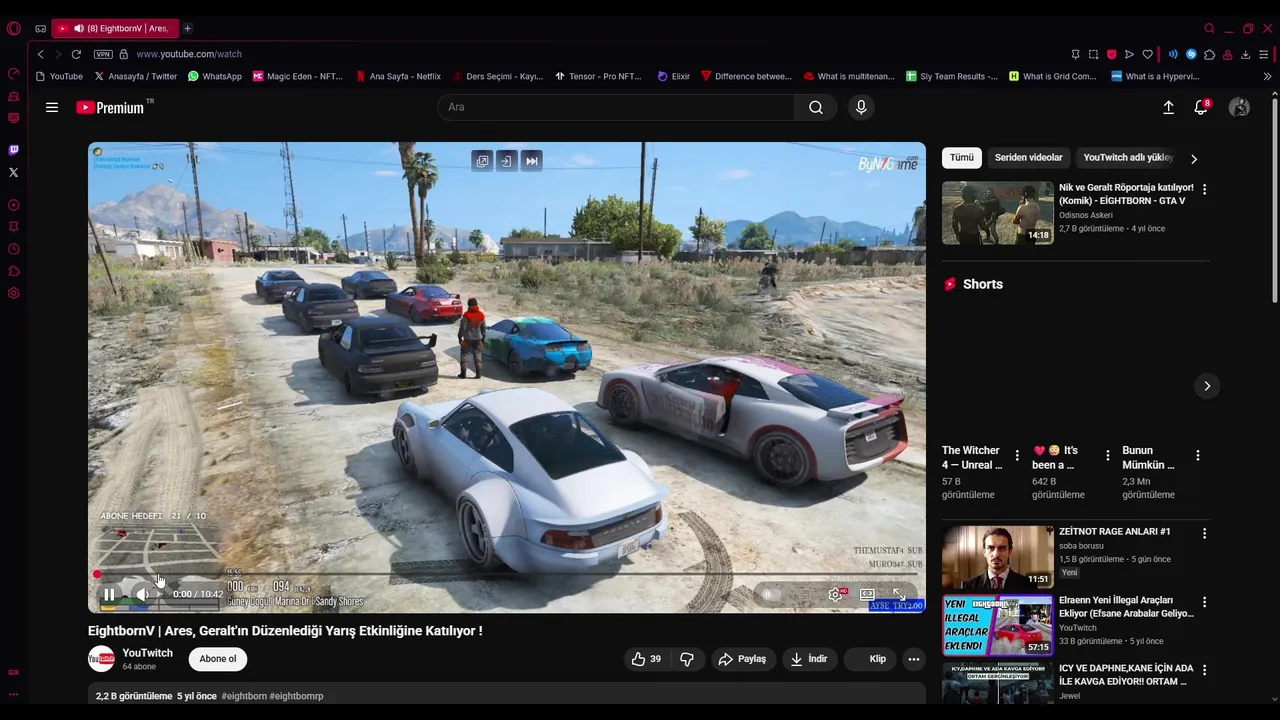Open the browser tab search icon
The image size is (1280, 720).
[1209, 28]
